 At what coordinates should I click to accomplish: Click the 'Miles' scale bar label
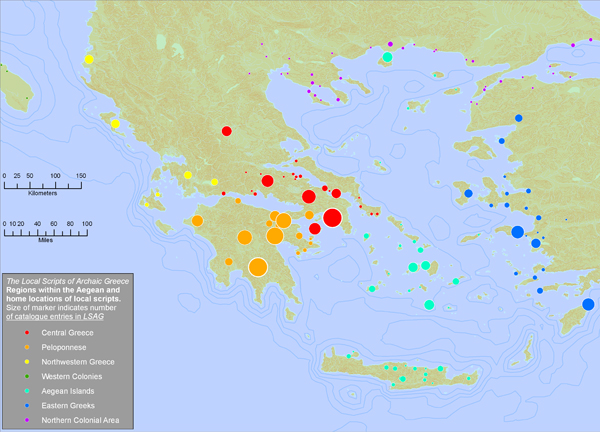click(46, 240)
